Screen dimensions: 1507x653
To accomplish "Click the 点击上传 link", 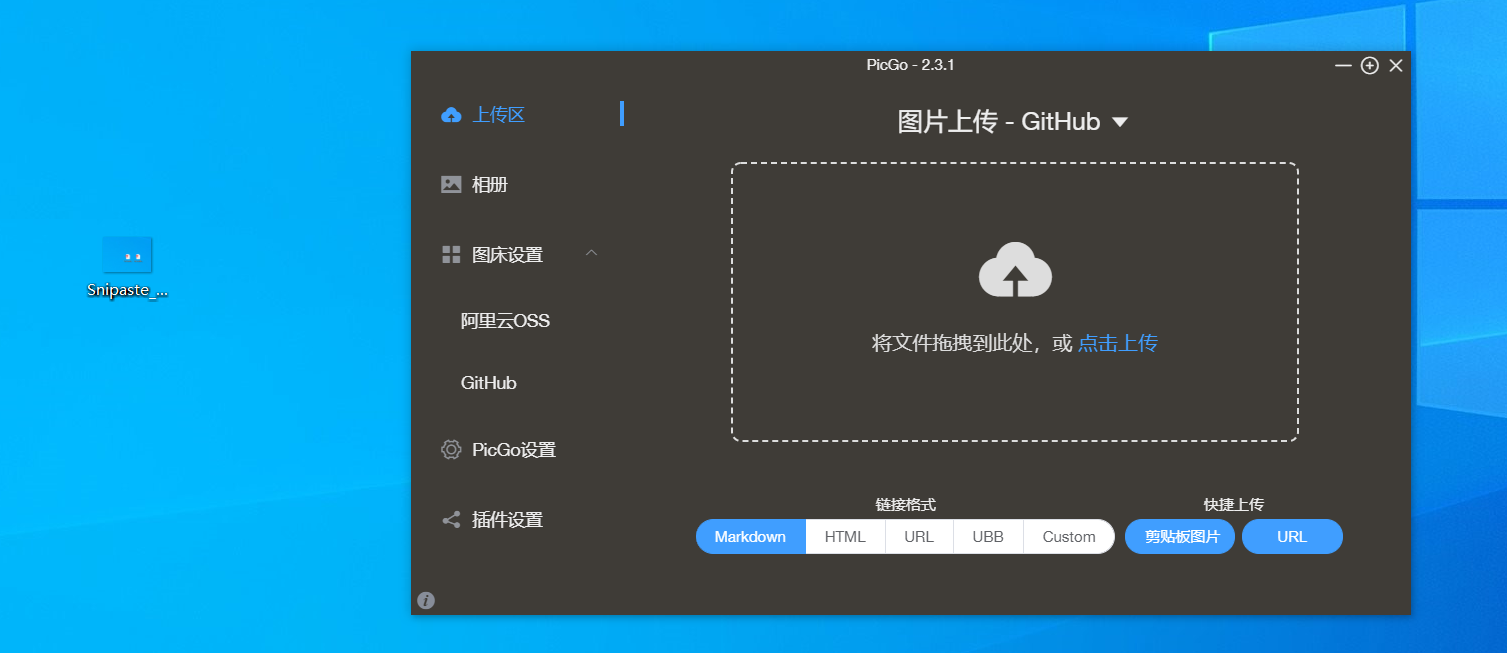I will coord(1118,344).
